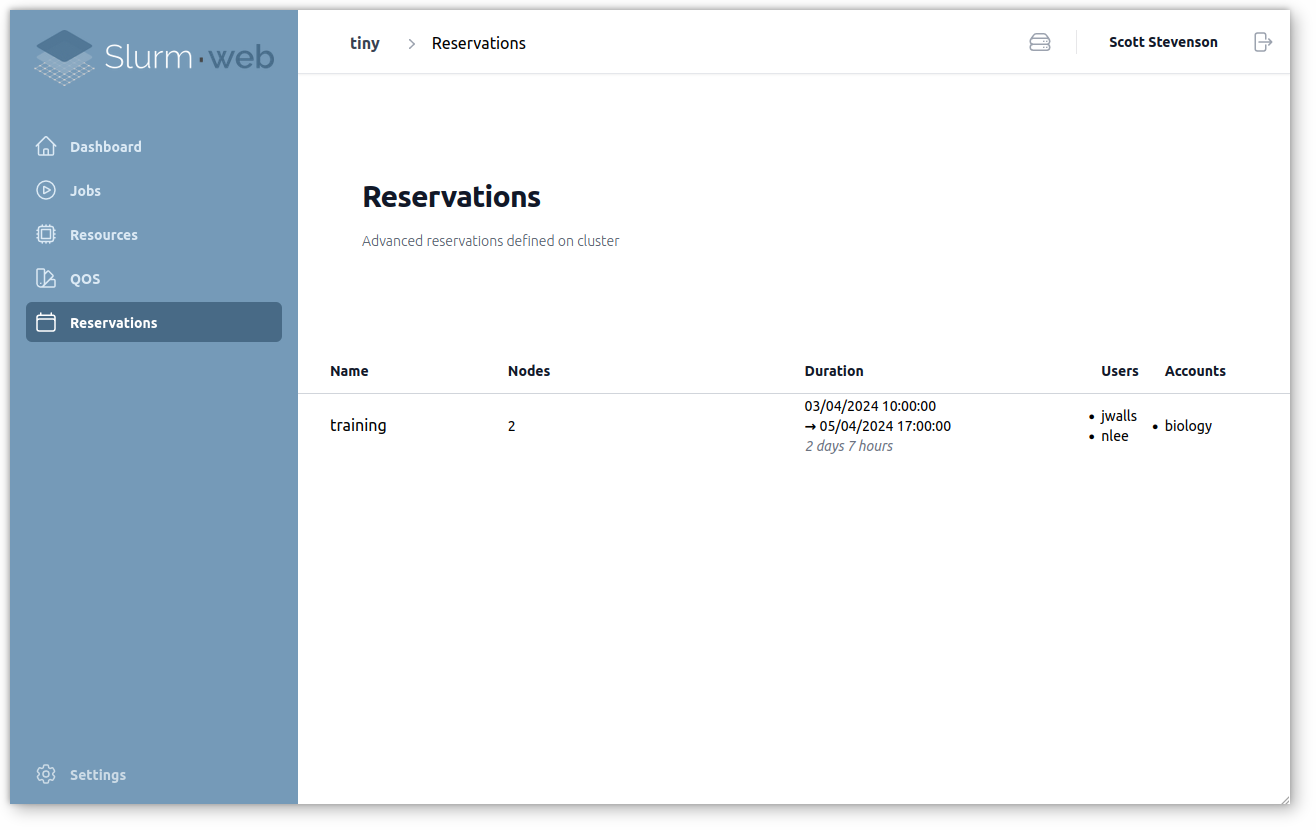Click user nlee
Viewport: 1316px width, 830px height.
click(x=1115, y=436)
